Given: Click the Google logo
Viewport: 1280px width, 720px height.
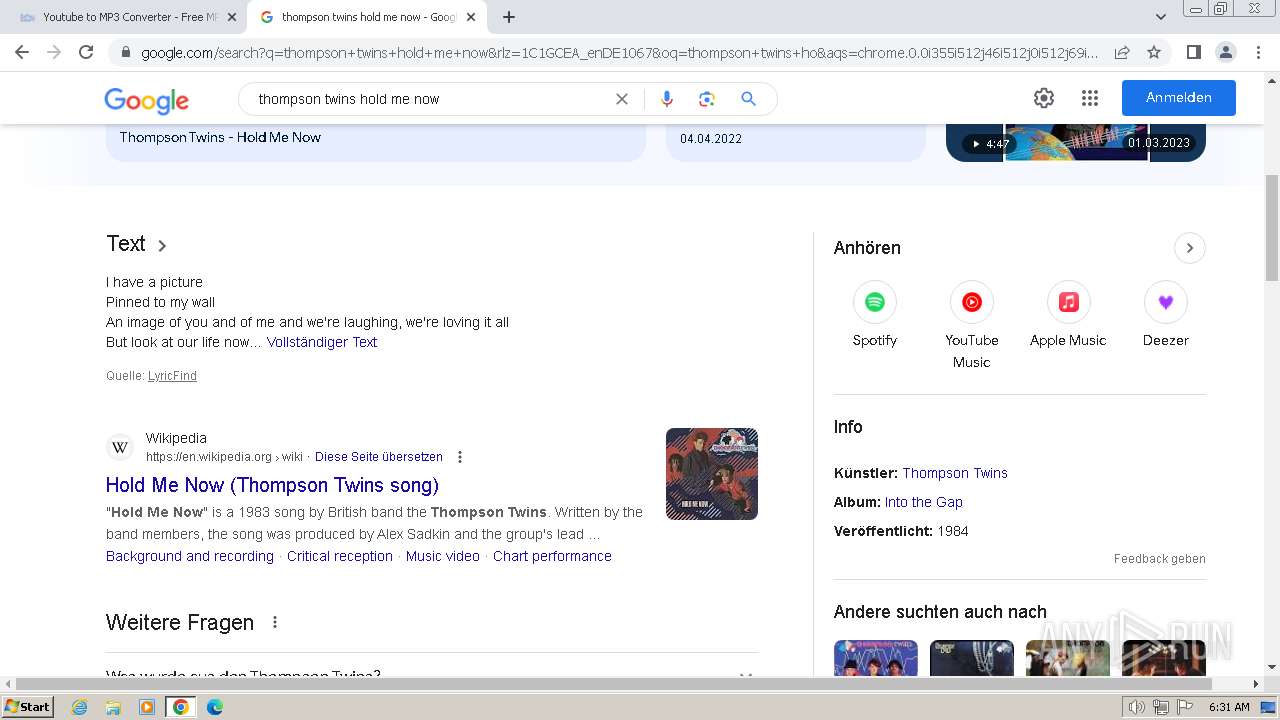Looking at the screenshot, I should pos(146,100).
